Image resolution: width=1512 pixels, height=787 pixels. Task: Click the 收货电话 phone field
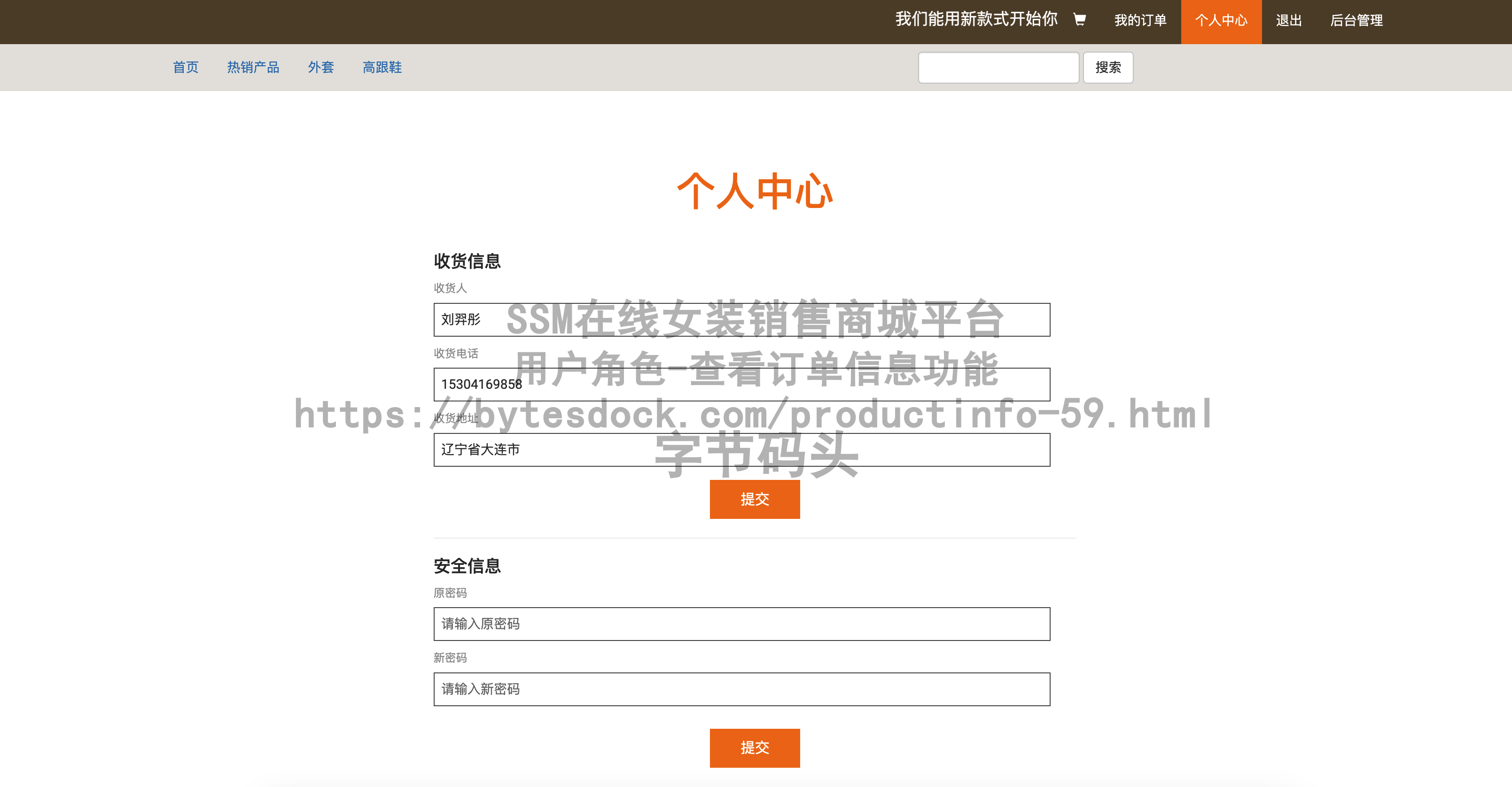(x=741, y=385)
